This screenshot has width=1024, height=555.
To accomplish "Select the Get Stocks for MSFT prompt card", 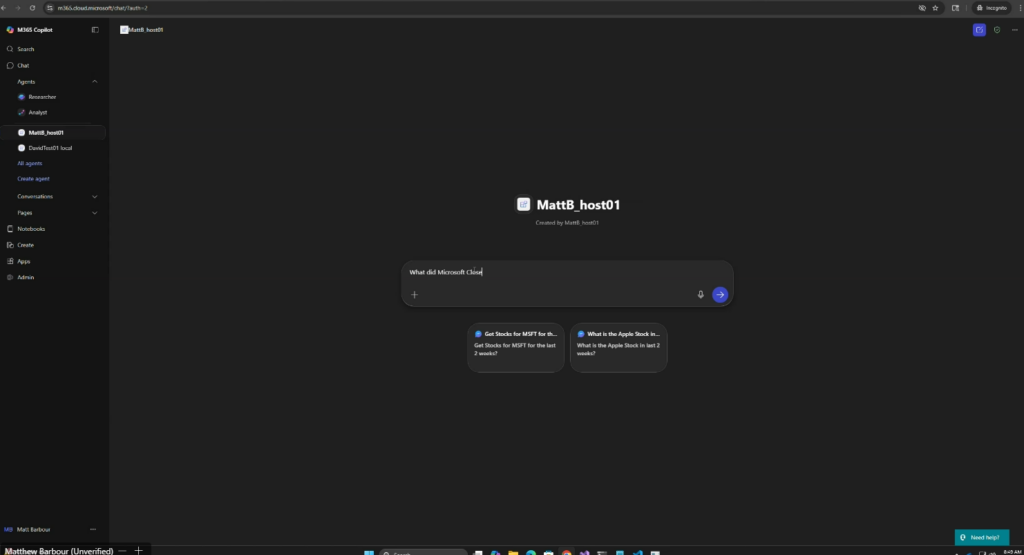I will tap(516, 348).
